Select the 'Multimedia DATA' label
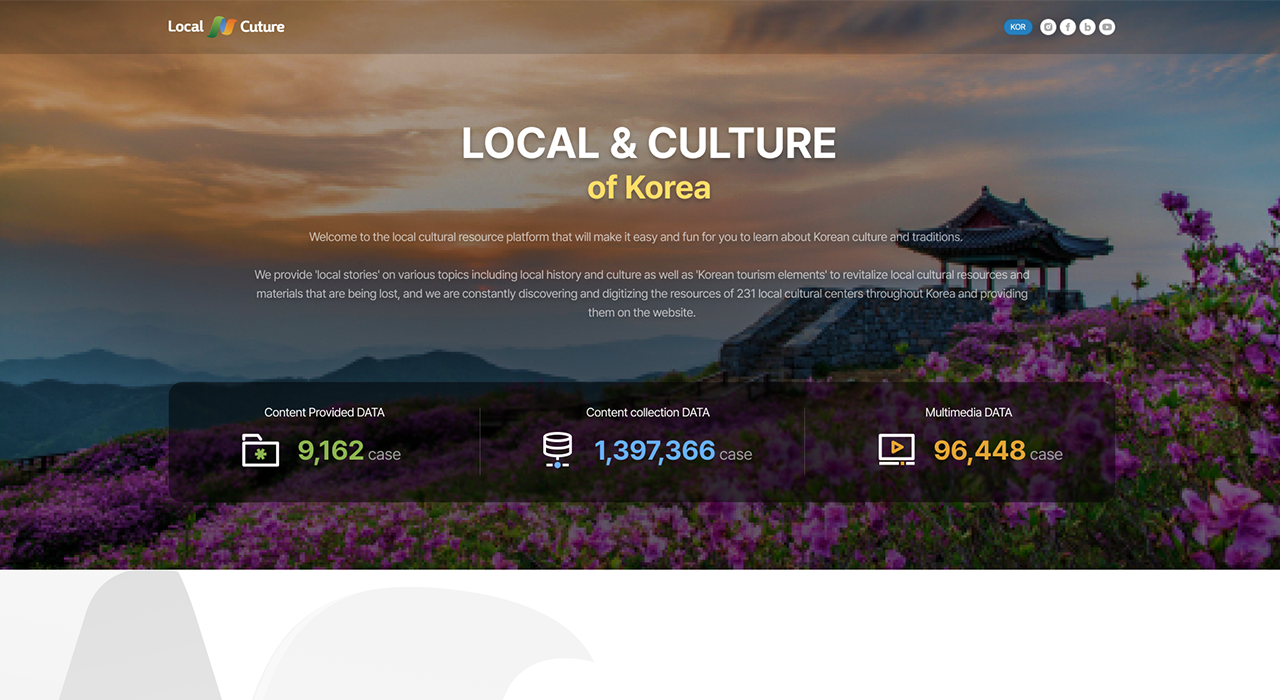 tap(968, 412)
